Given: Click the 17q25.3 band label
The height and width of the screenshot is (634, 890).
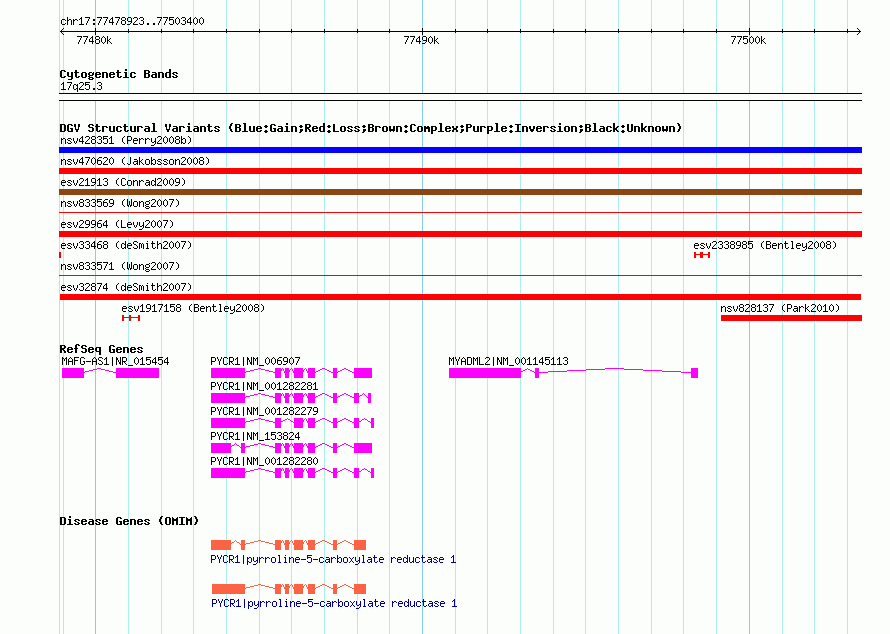Looking at the screenshot, I should coord(81,87).
